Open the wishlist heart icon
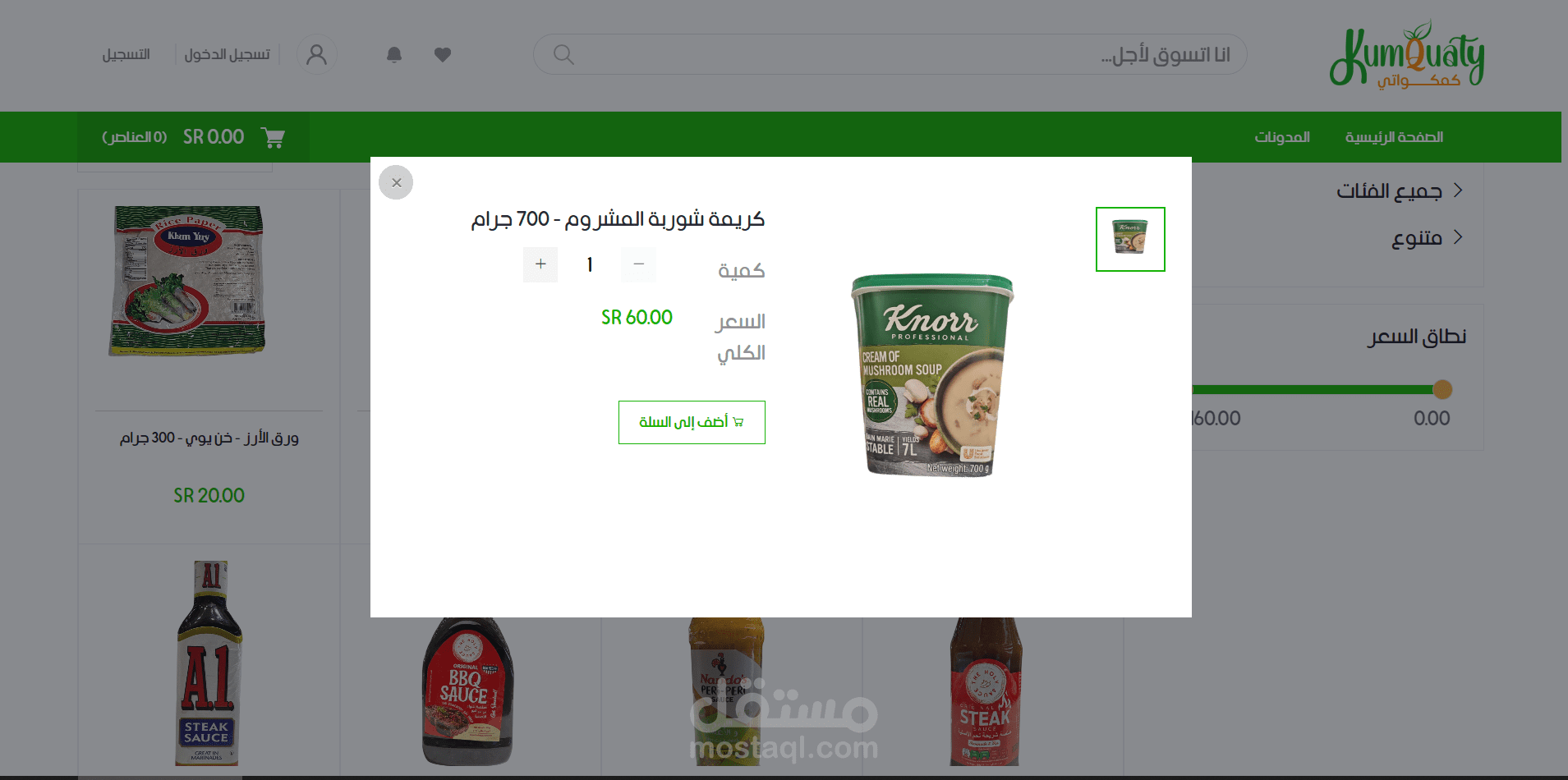 tap(443, 54)
